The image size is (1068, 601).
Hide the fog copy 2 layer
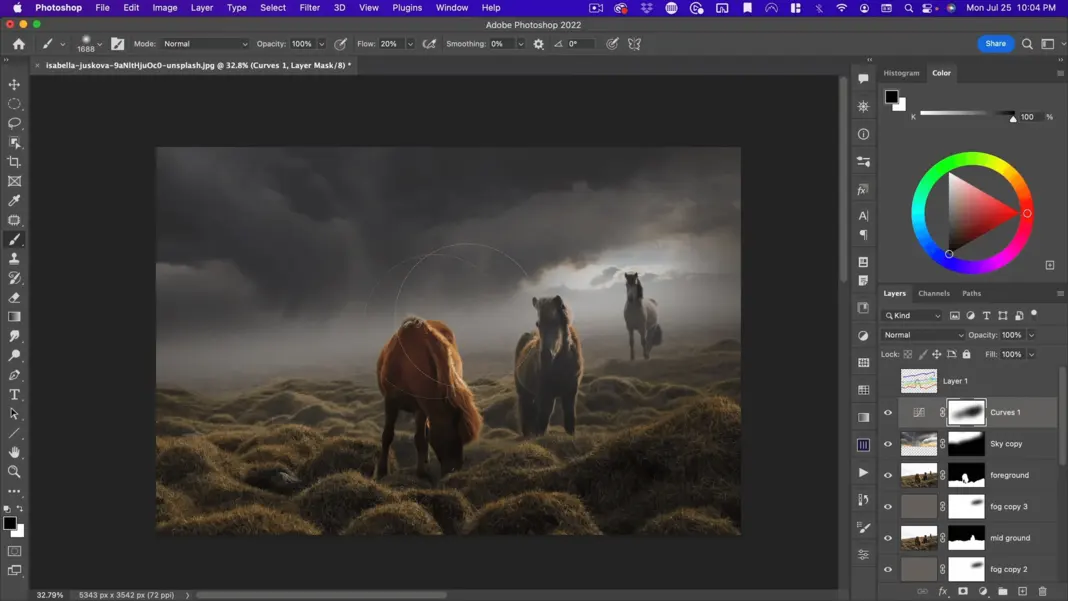click(888, 569)
